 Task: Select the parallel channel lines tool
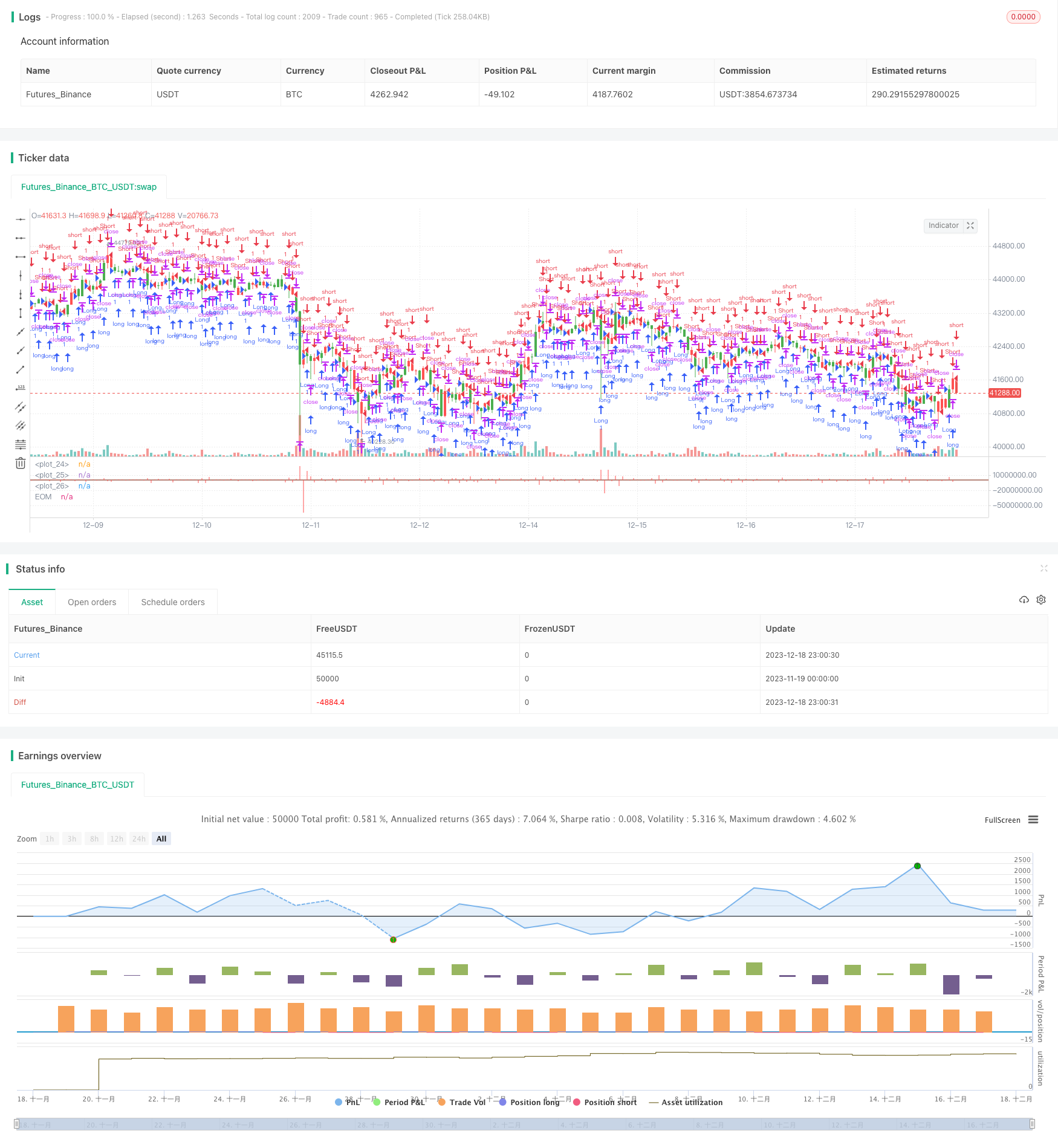[21, 407]
